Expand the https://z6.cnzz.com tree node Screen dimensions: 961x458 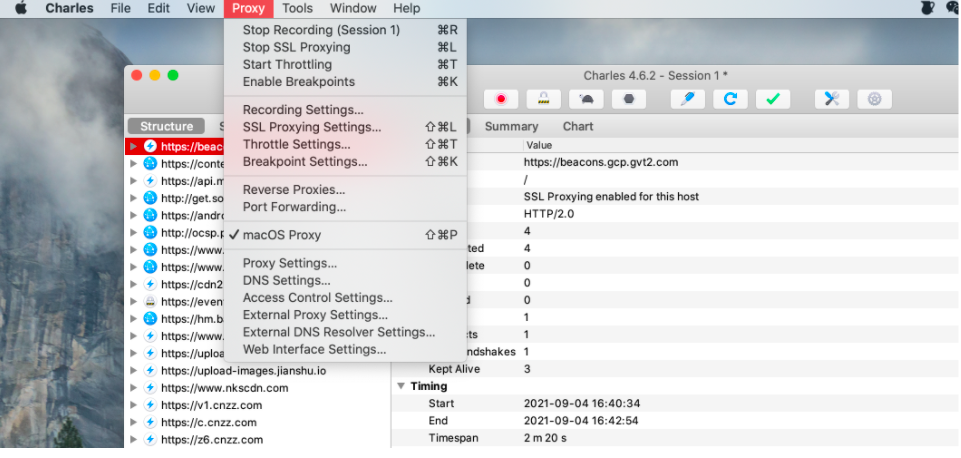pos(134,440)
